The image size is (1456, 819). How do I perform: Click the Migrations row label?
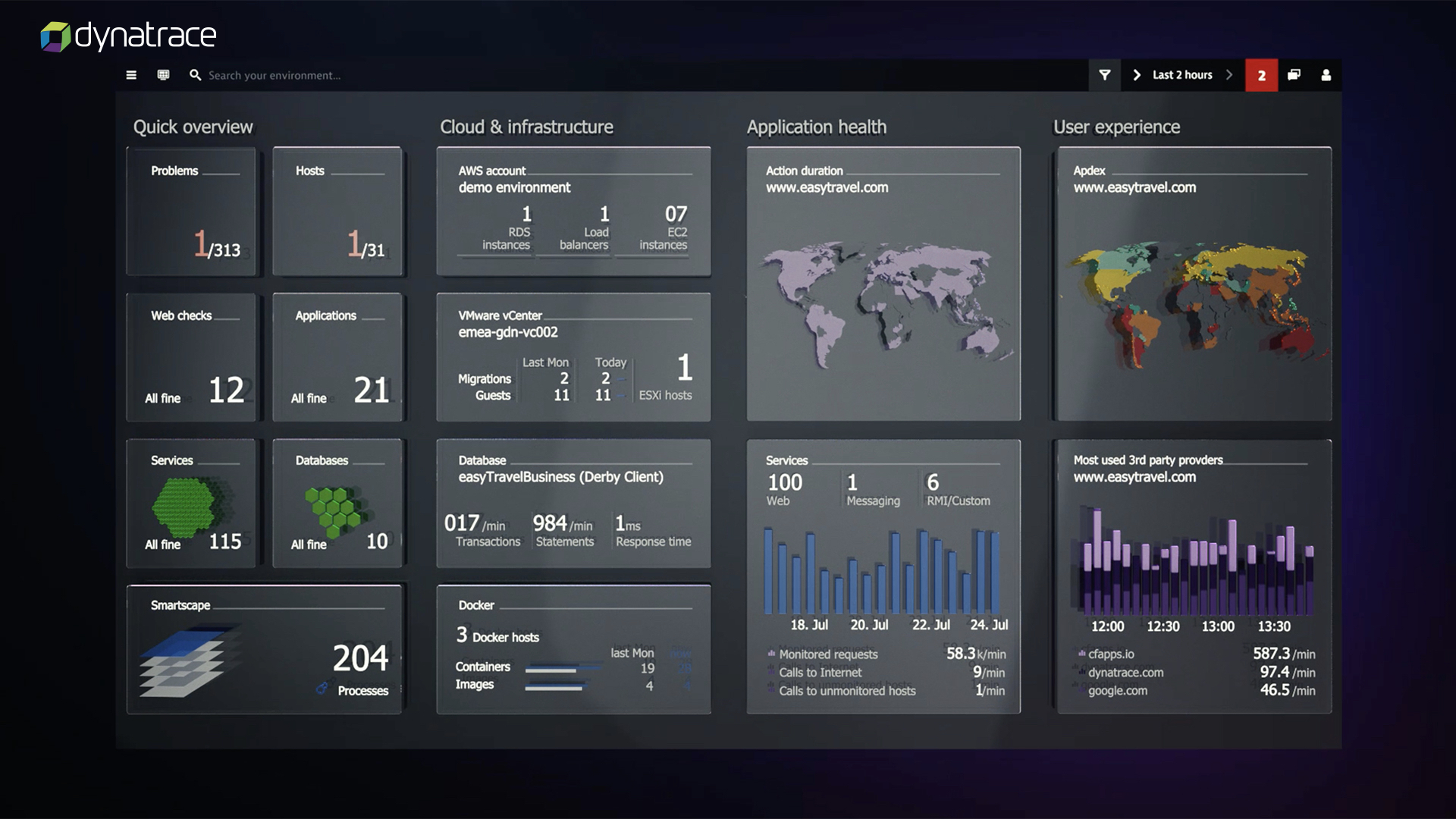pyautogui.click(x=485, y=379)
